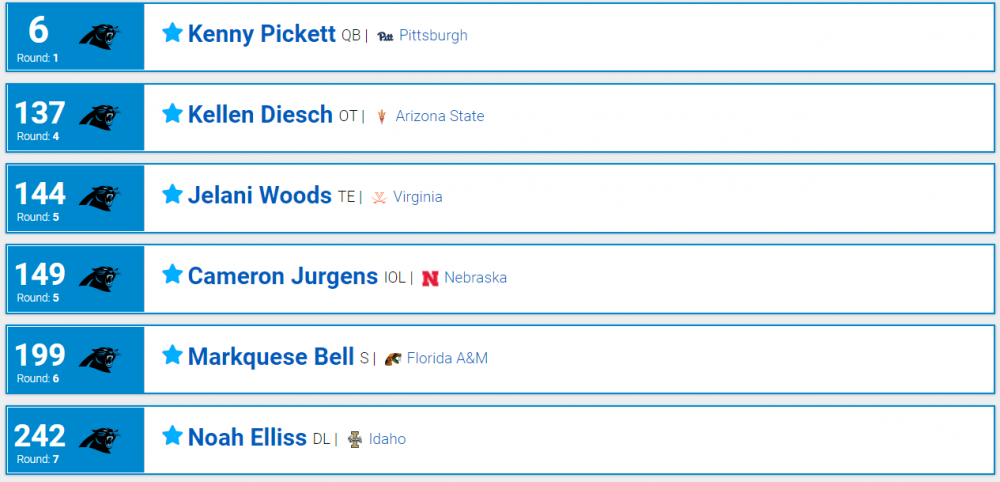
Task: Click the star beside Kenny Pickett
Action: point(173,33)
